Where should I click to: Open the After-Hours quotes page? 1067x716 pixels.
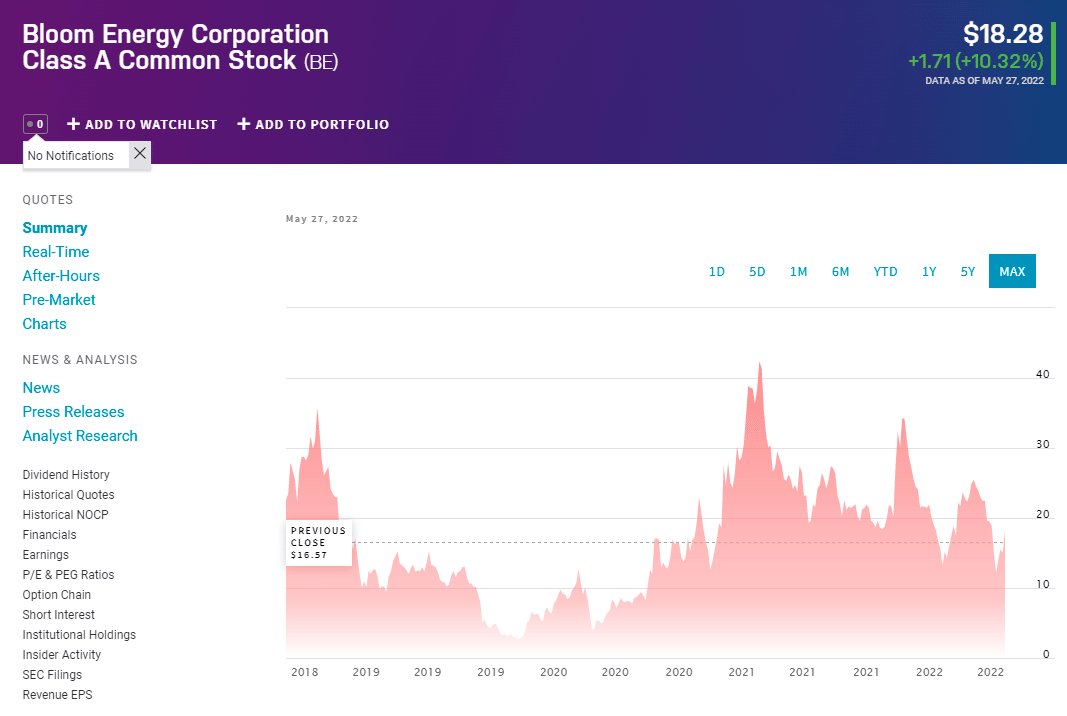click(61, 276)
